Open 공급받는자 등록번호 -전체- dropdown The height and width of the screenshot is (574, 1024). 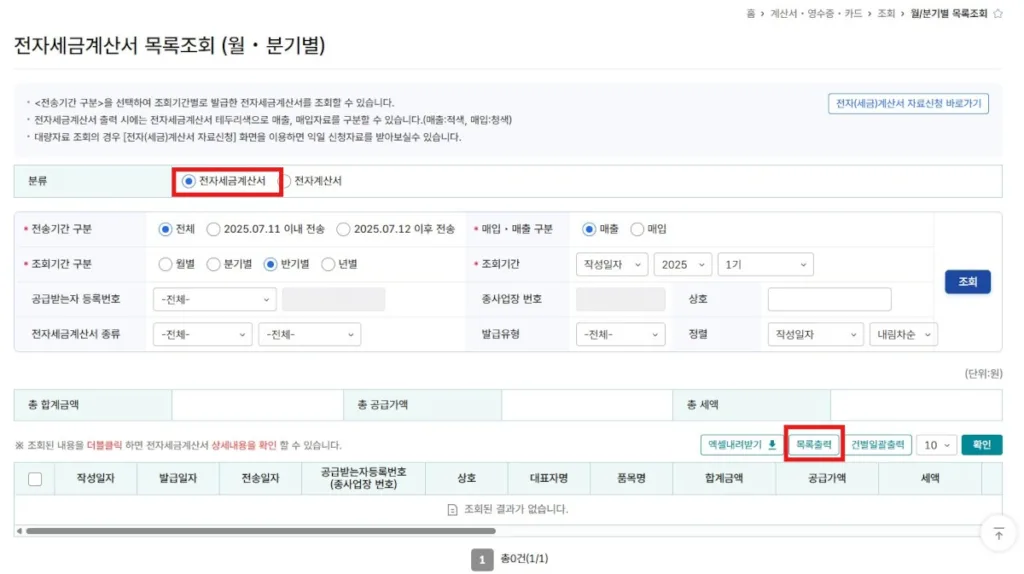[x=214, y=299]
